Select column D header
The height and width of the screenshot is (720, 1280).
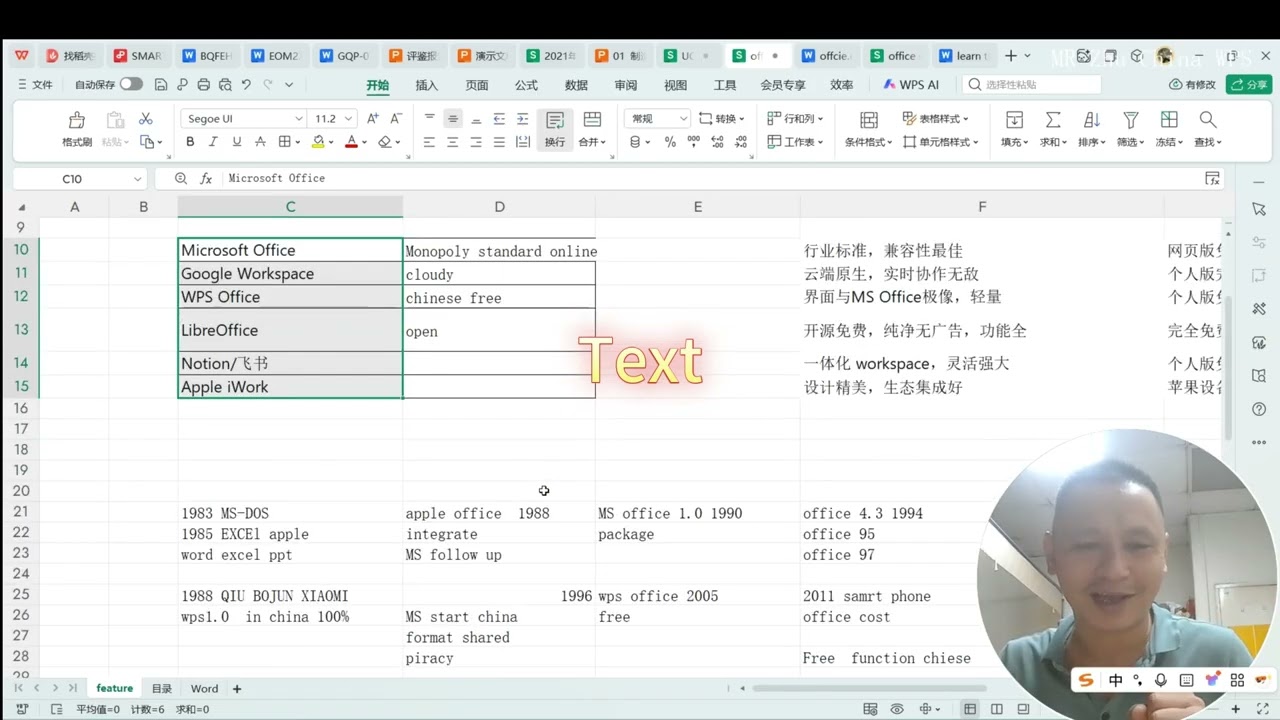tap(499, 207)
